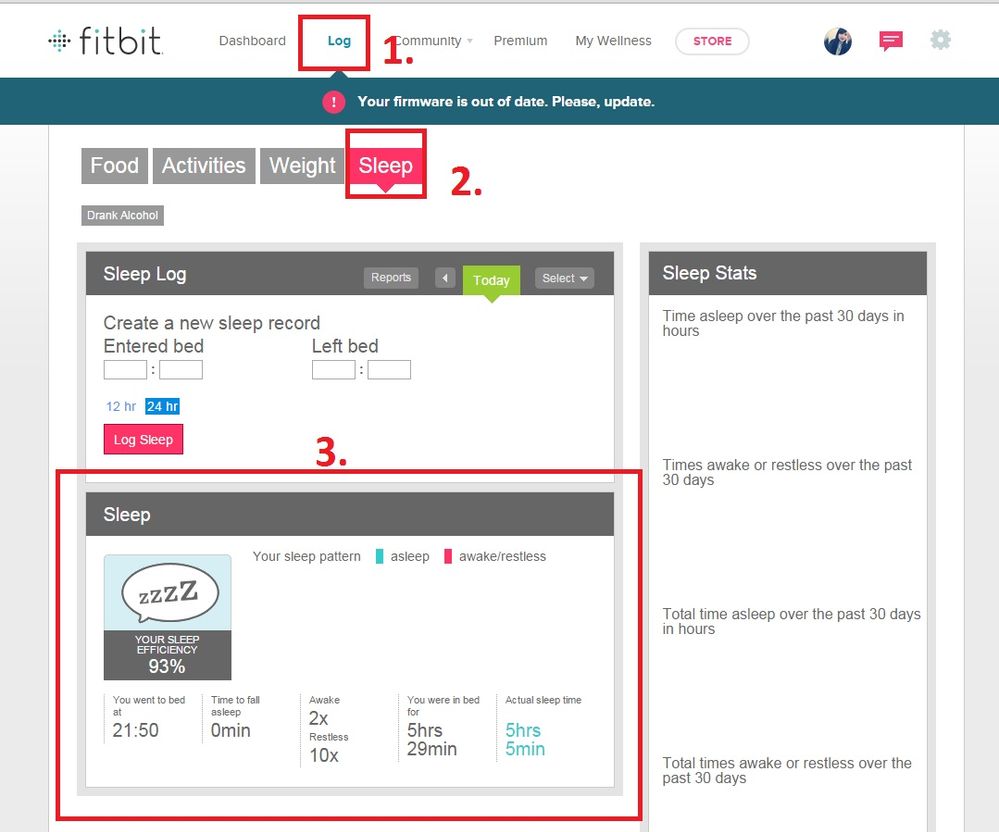This screenshot has height=832, width=999.
Task: Click the firmware out of date message
Action: (506, 101)
